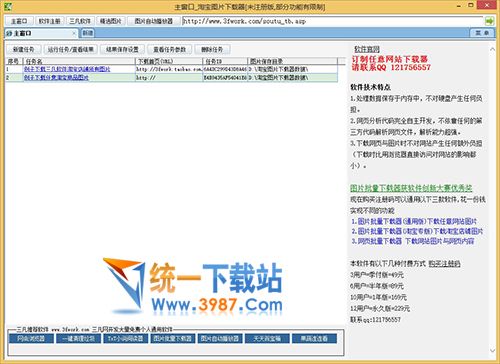
Task: Click the right panel scrollbar down arrow
Action: tap(493, 350)
